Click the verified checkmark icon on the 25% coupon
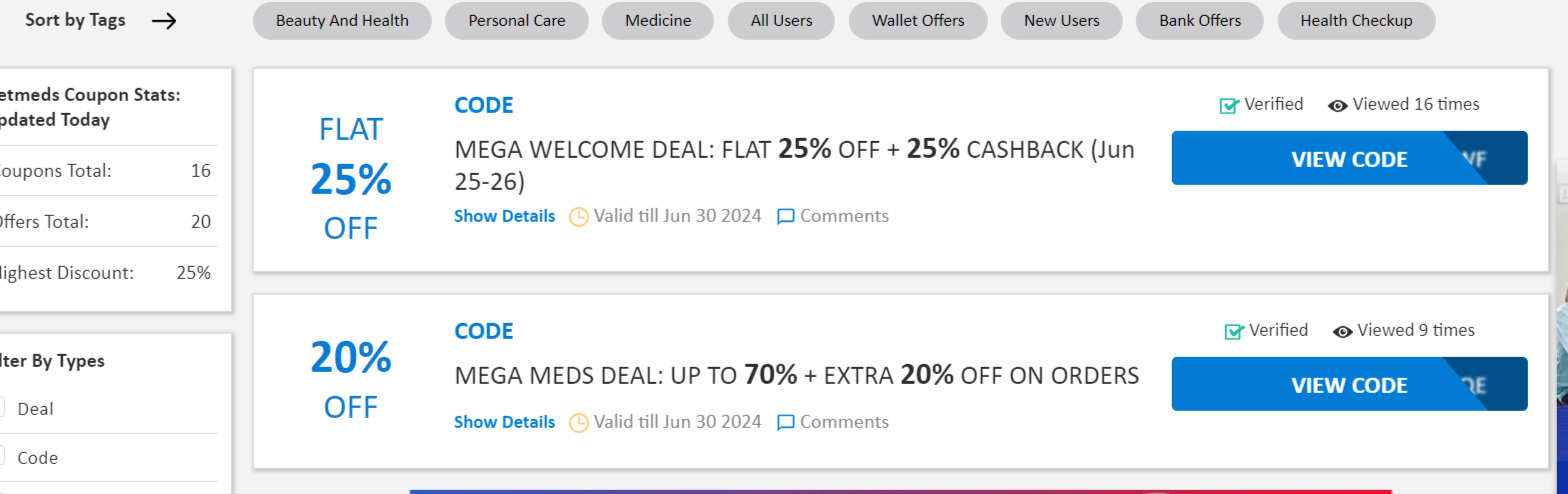Viewport: 1568px width, 494px height. point(1229,105)
